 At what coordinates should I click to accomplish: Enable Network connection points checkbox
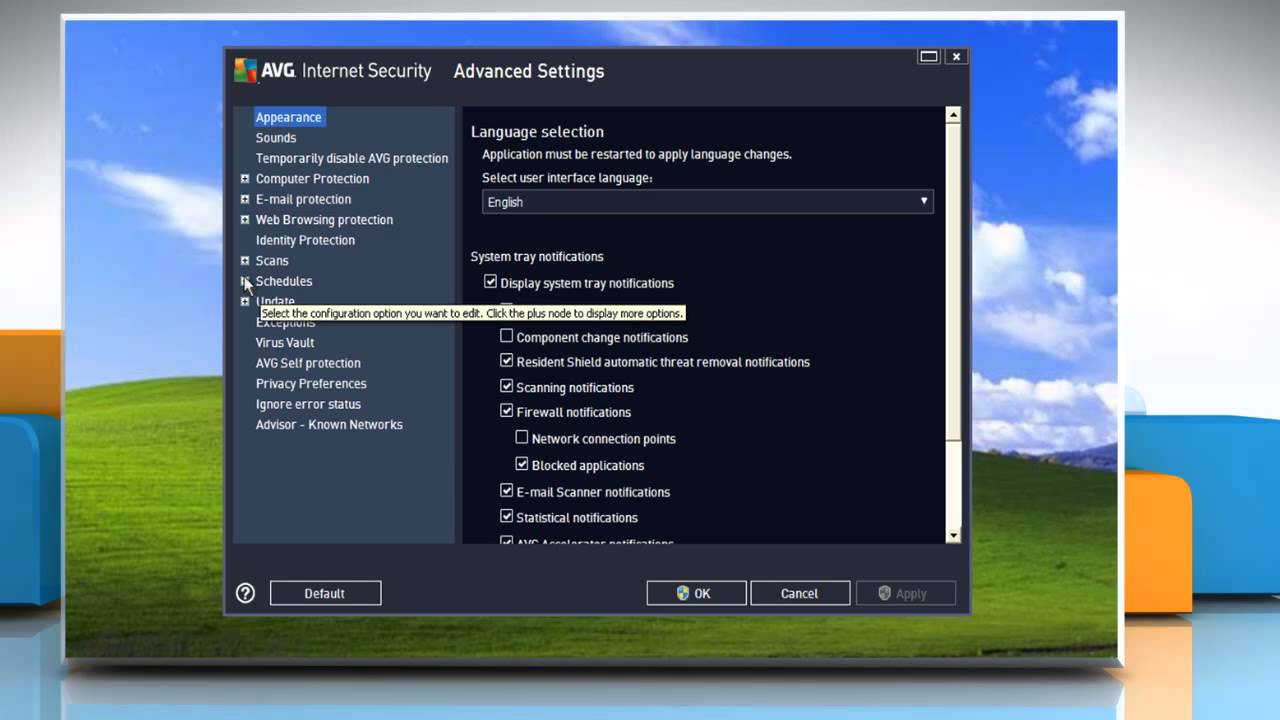[x=522, y=437]
